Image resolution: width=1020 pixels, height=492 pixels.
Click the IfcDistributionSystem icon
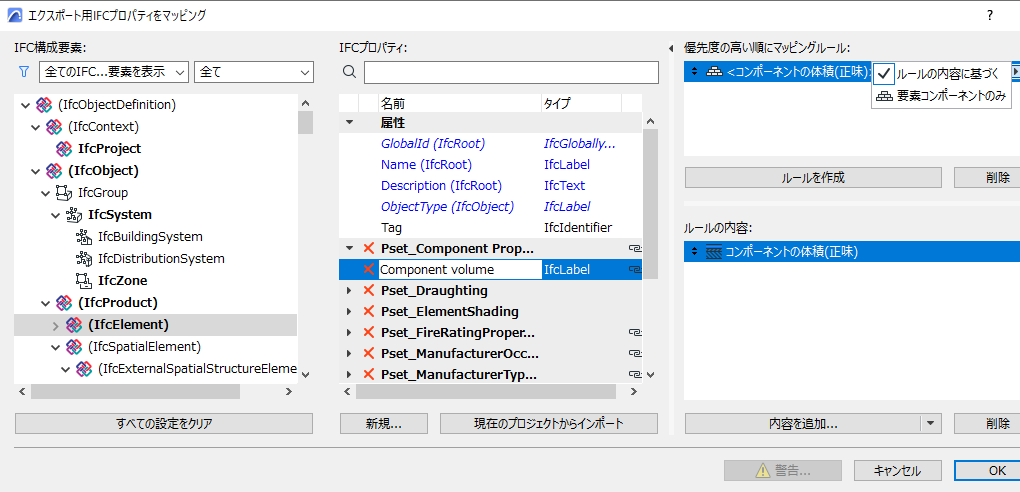click(x=84, y=259)
